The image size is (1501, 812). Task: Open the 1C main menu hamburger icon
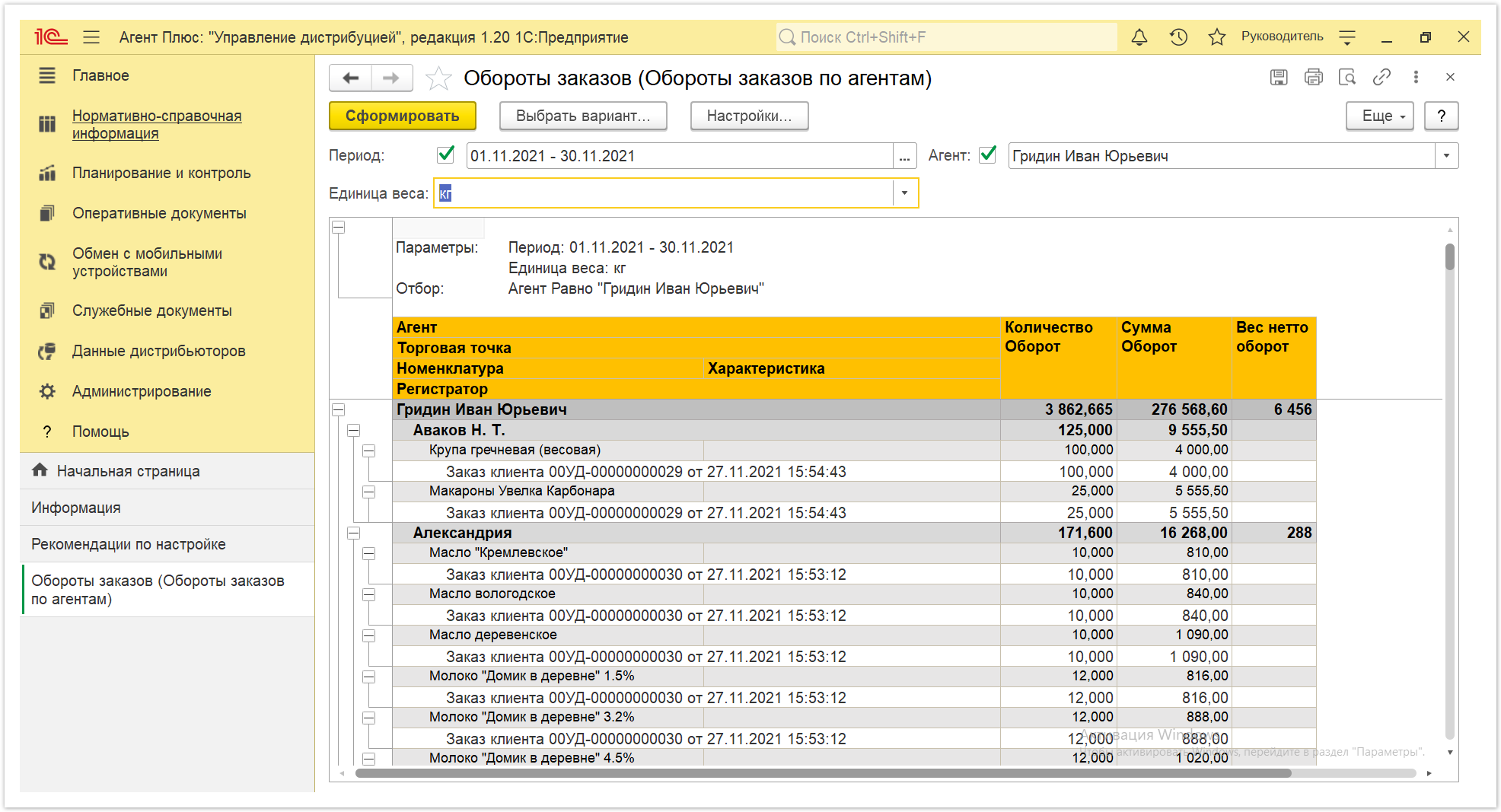pyautogui.click(x=91, y=37)
